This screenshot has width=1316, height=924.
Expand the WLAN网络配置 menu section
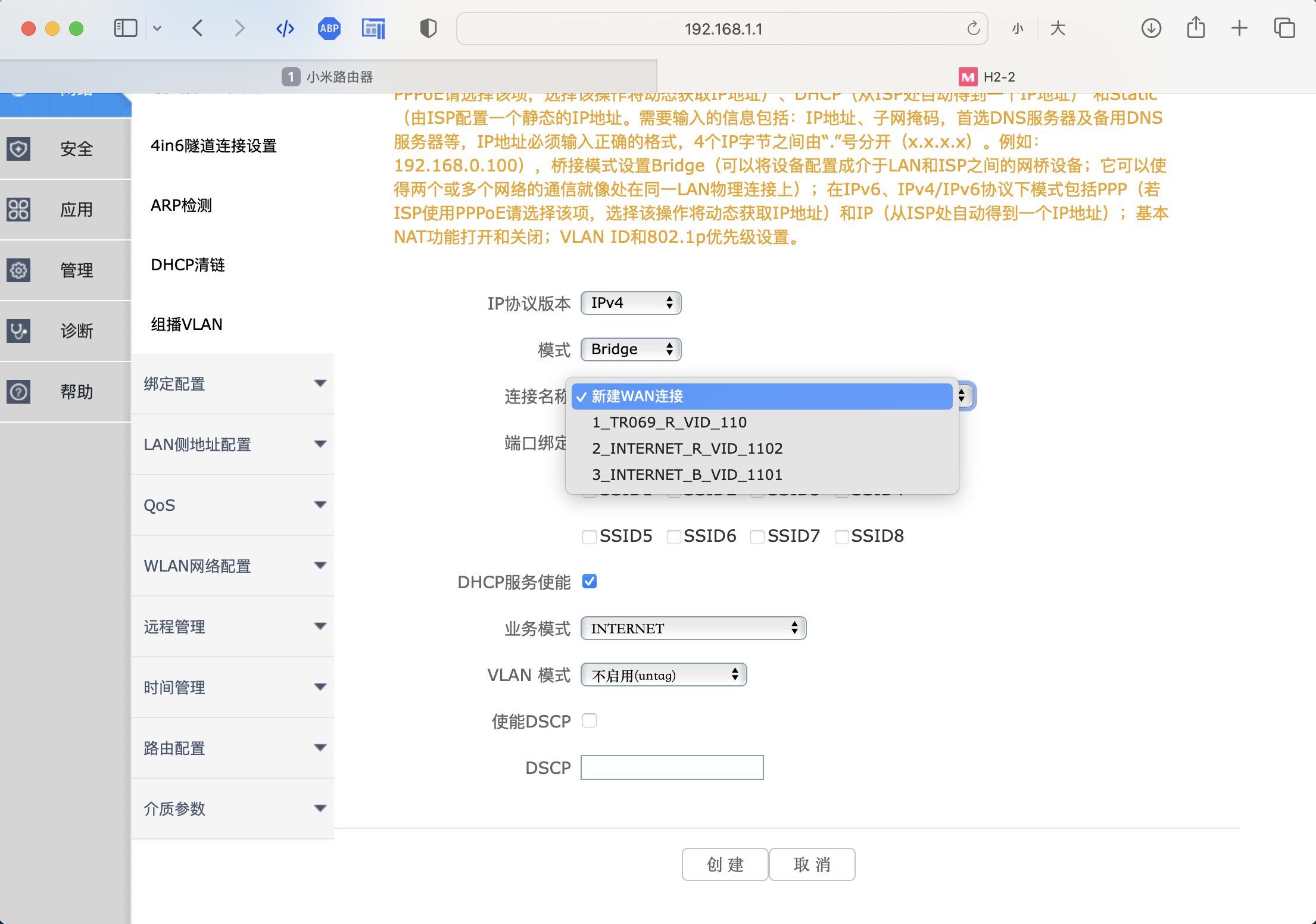232,566
